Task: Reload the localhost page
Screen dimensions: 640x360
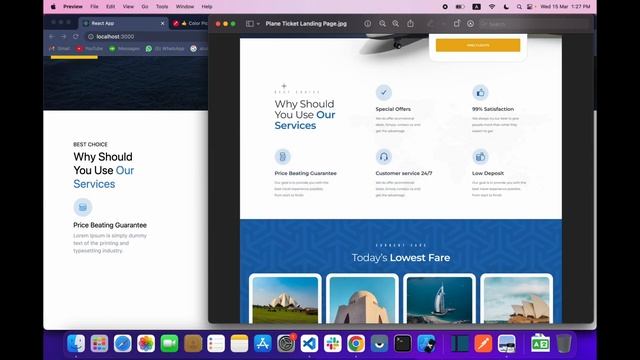Action: click(76, 36)
